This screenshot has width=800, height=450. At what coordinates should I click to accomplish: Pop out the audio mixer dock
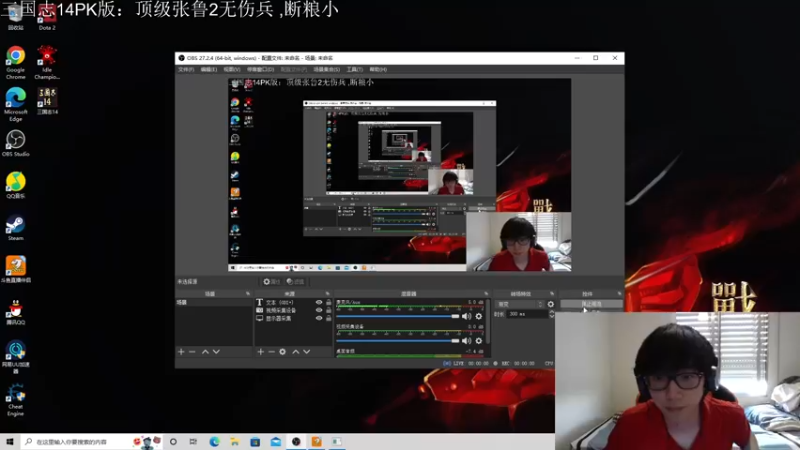tap(486, 294)
